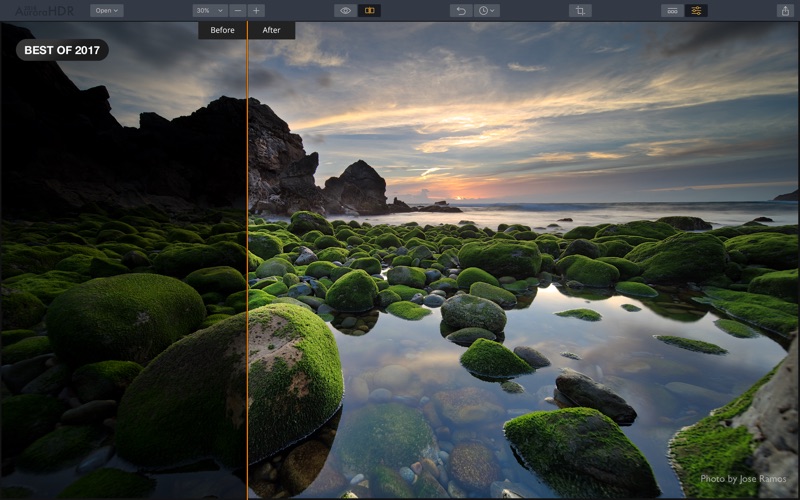
Task: Toggle the presets filmstrip panel
Action: (672, 11)
